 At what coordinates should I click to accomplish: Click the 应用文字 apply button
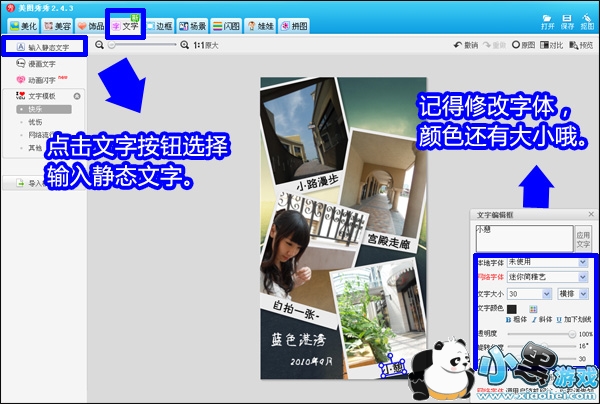pos(583,239)
